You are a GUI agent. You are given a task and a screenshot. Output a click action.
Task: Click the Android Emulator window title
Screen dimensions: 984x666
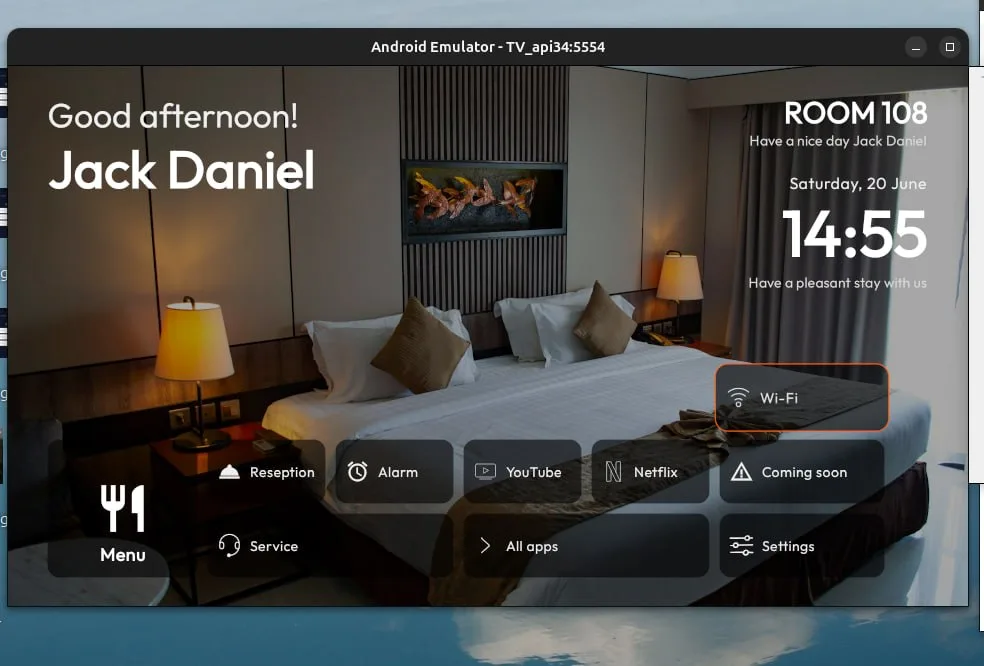488,47
